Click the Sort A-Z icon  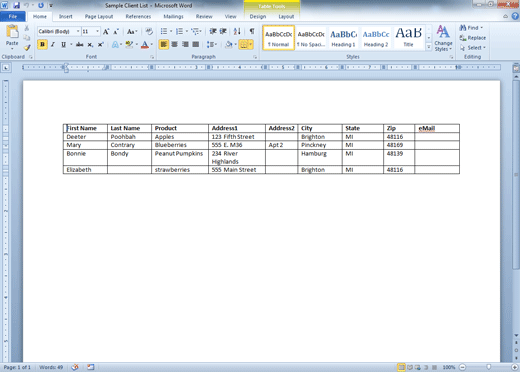237,31
